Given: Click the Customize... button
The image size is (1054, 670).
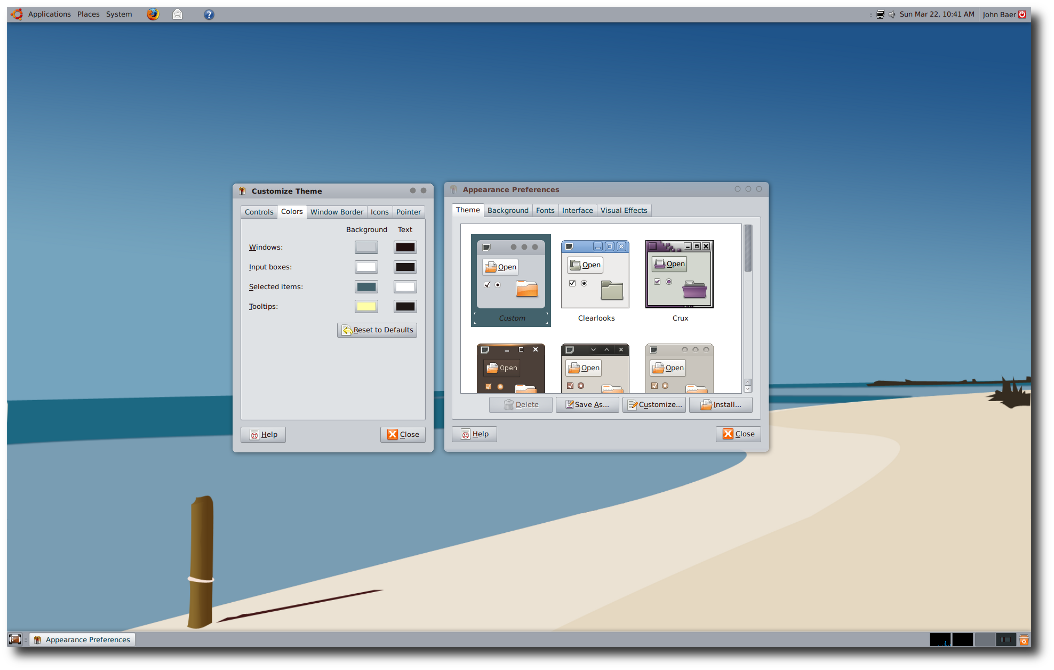Looking at the screenshot, I should pos(654,405).
